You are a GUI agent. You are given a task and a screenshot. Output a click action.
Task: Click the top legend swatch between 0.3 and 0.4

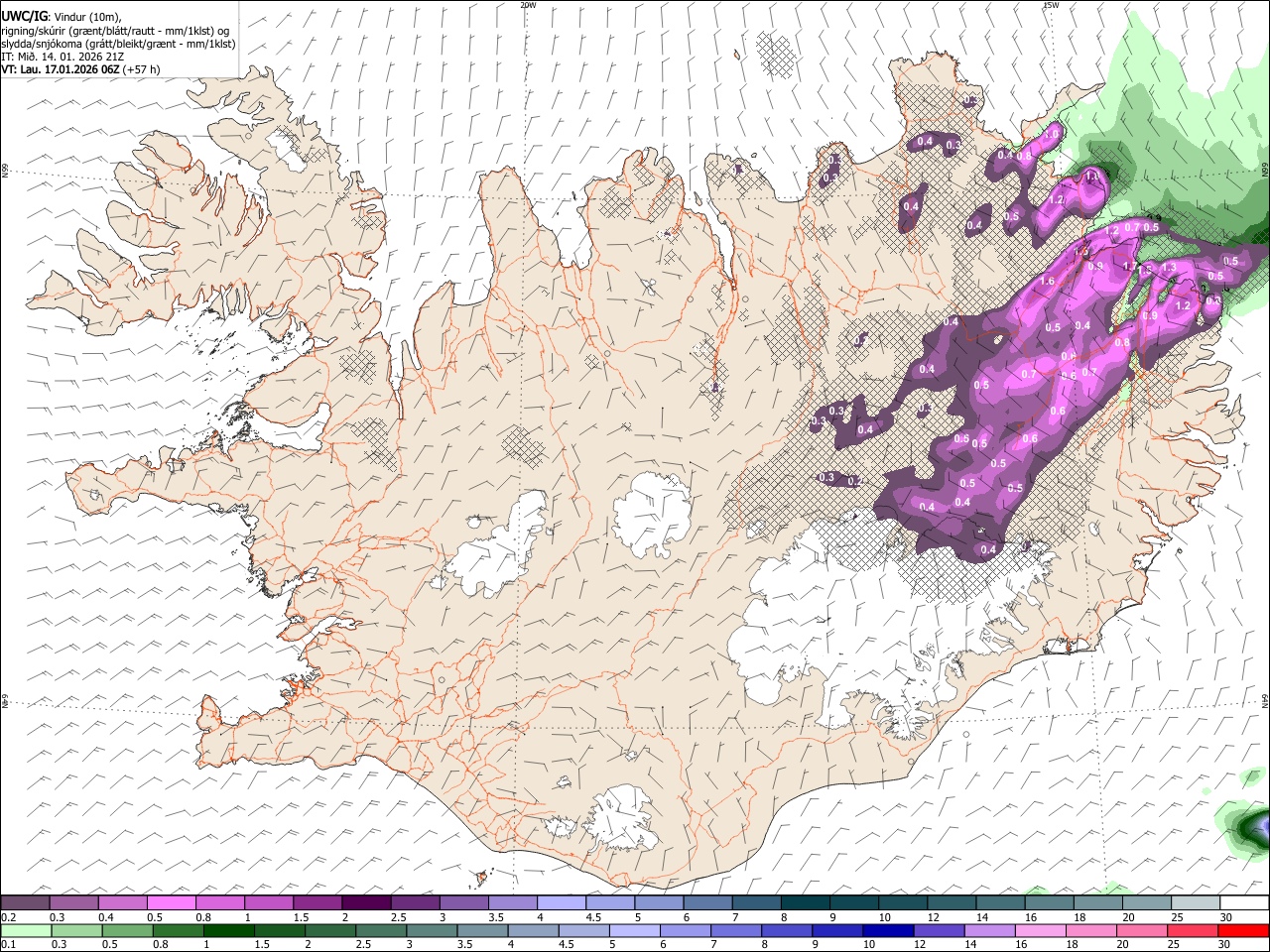(x=73, y=902)
